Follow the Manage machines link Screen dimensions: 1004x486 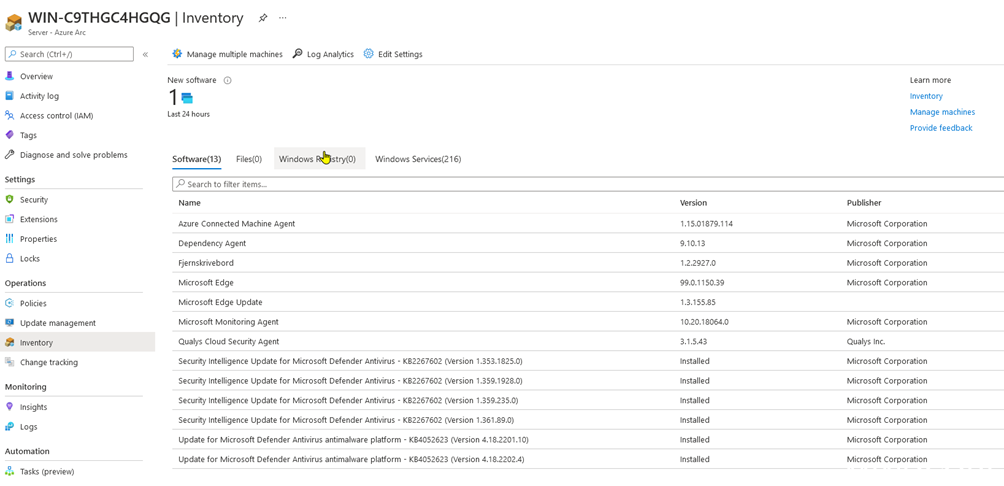click(x=942, y=112)
